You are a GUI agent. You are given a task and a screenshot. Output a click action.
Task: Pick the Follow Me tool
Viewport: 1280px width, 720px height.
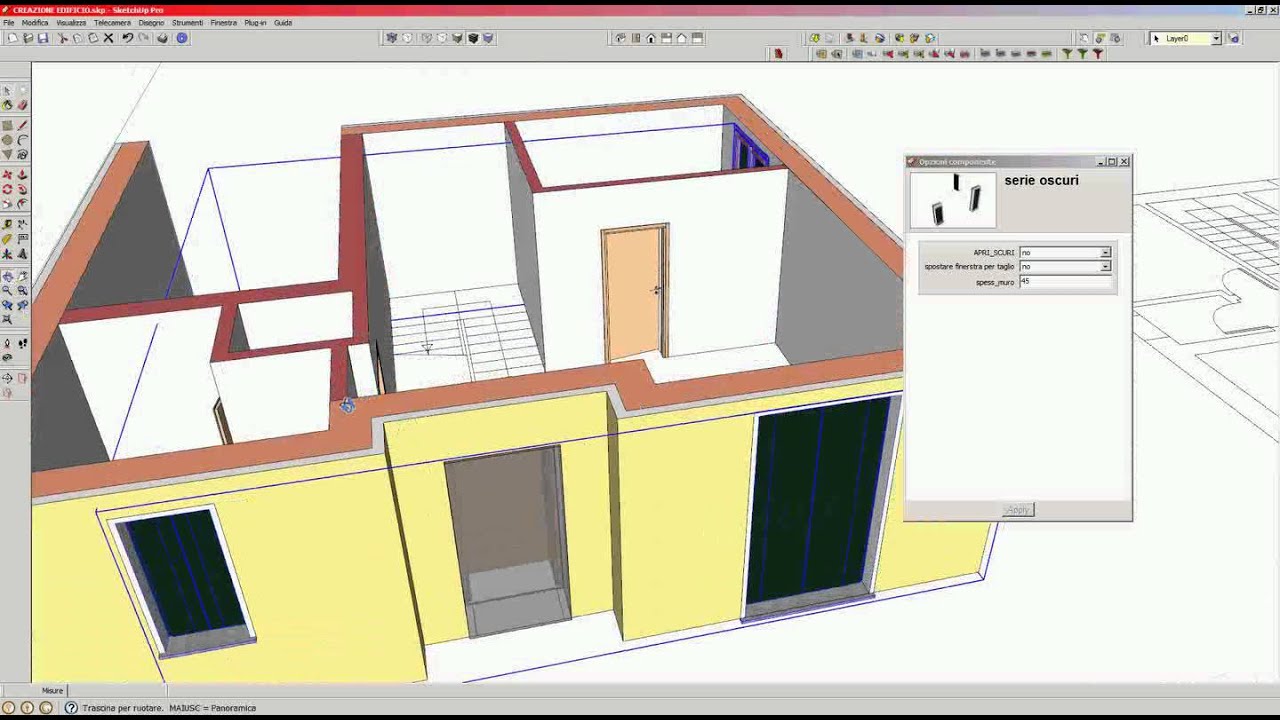click(x=22, y=188)
